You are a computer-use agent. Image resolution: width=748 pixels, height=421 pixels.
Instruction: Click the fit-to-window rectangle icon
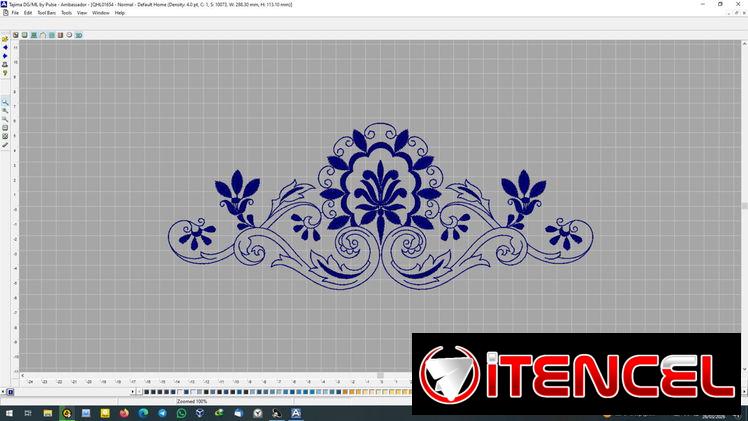[x=5, y=128]
